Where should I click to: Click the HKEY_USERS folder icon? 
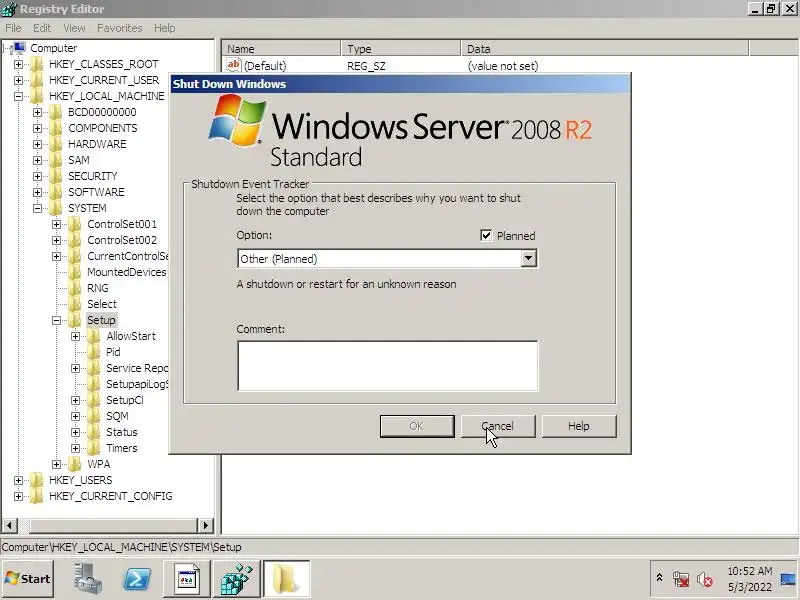tap(36, 480)
